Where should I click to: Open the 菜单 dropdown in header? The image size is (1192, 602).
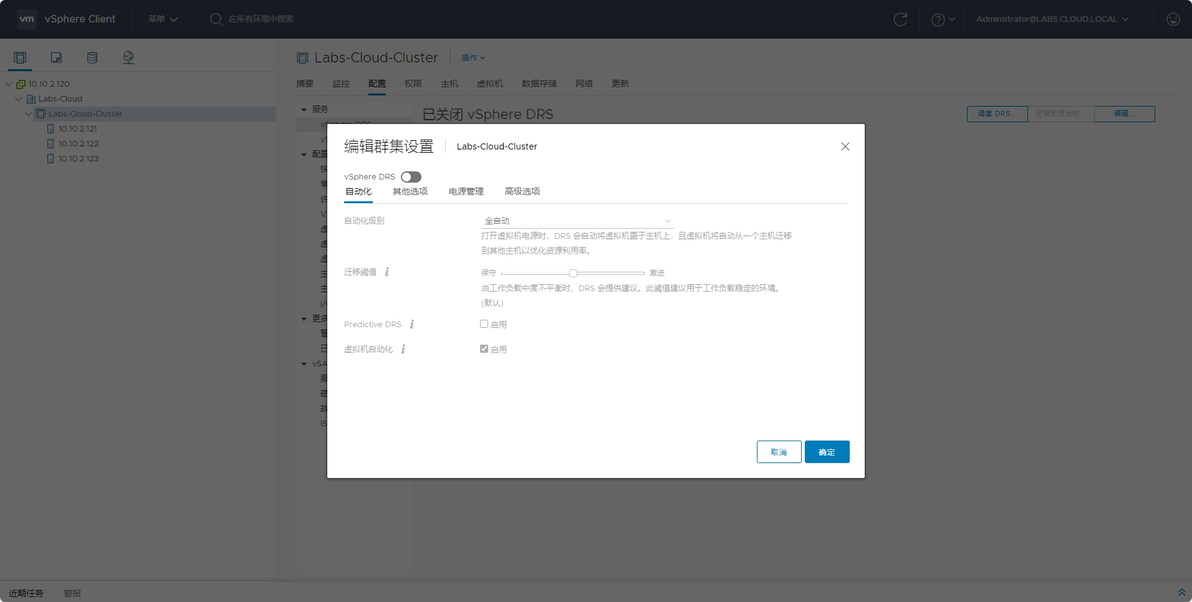click(163, 19)
